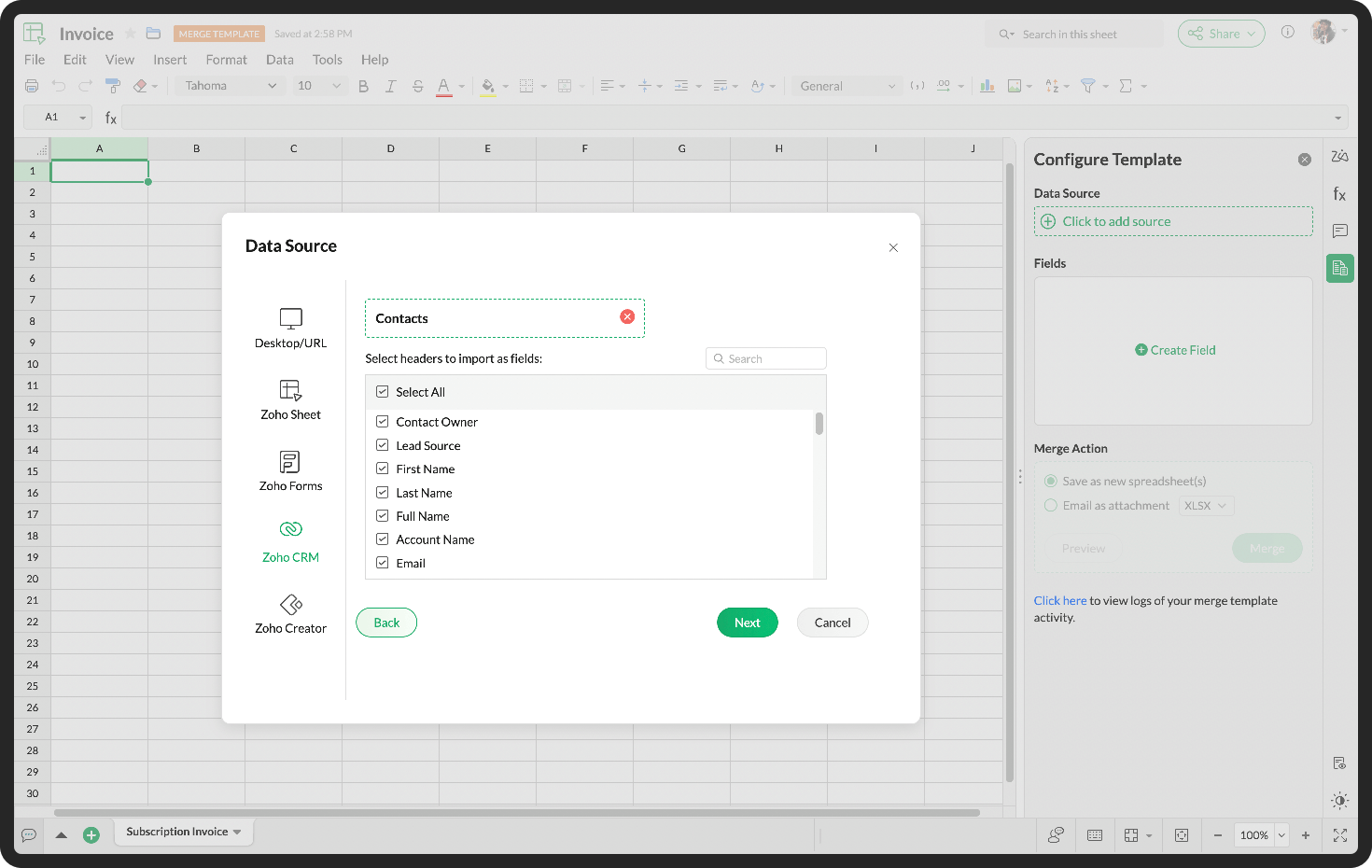Click the move-to-folder icon near title

tap(153, 34)
